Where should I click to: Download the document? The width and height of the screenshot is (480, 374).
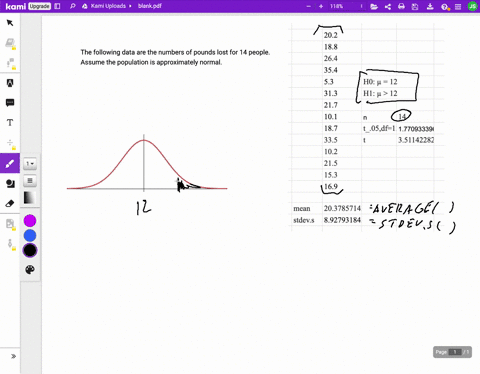tap(430, 6)
